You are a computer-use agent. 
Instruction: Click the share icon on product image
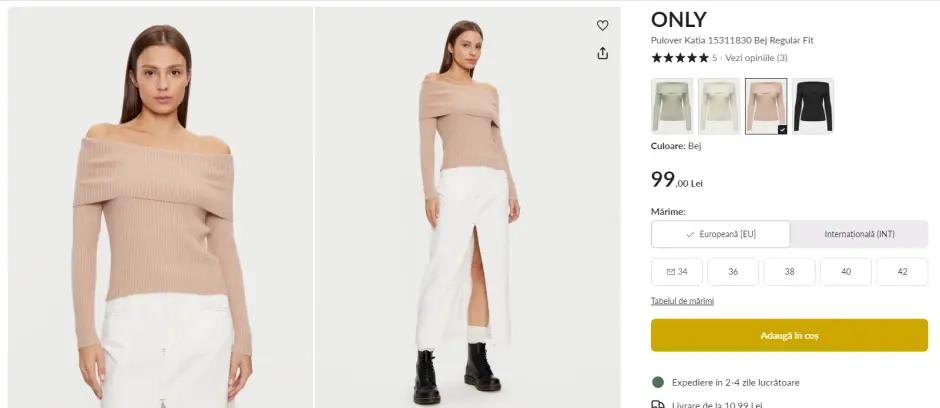pyautogui.click(x=602, y=53)
